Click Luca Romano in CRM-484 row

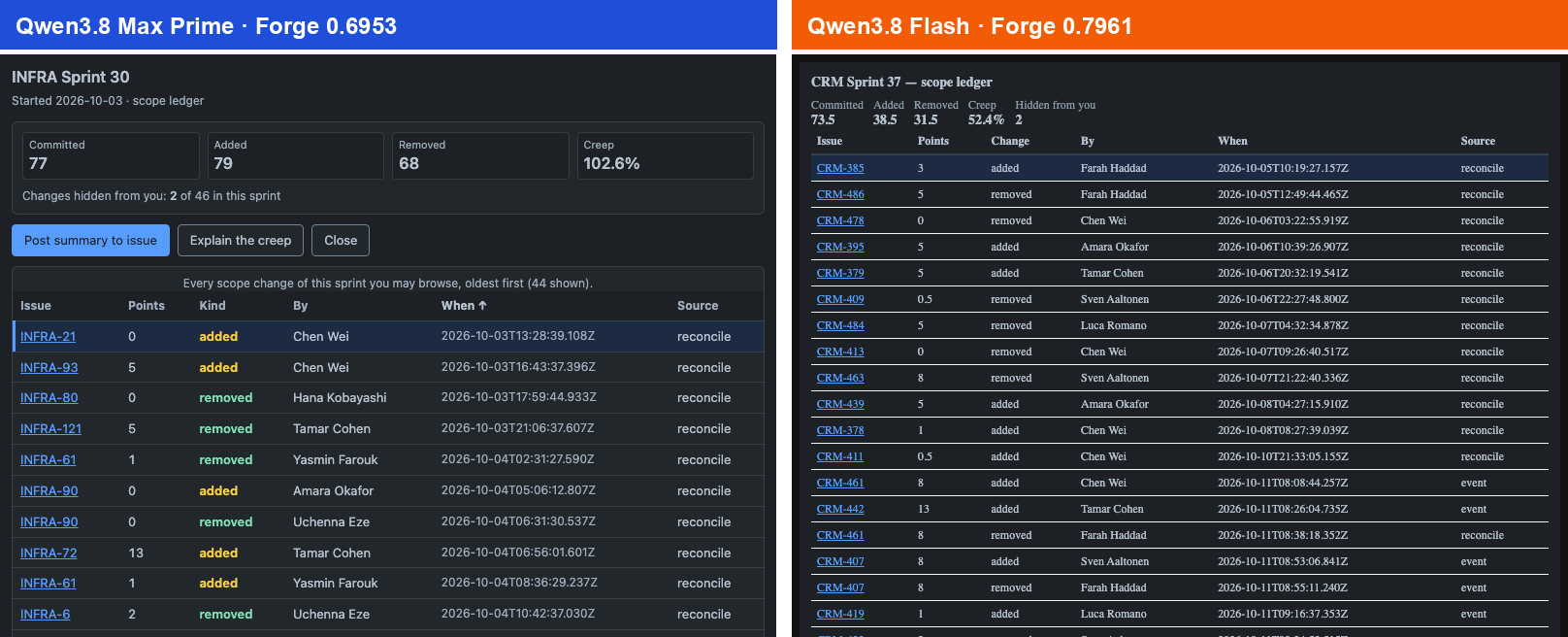(1114, 325)
